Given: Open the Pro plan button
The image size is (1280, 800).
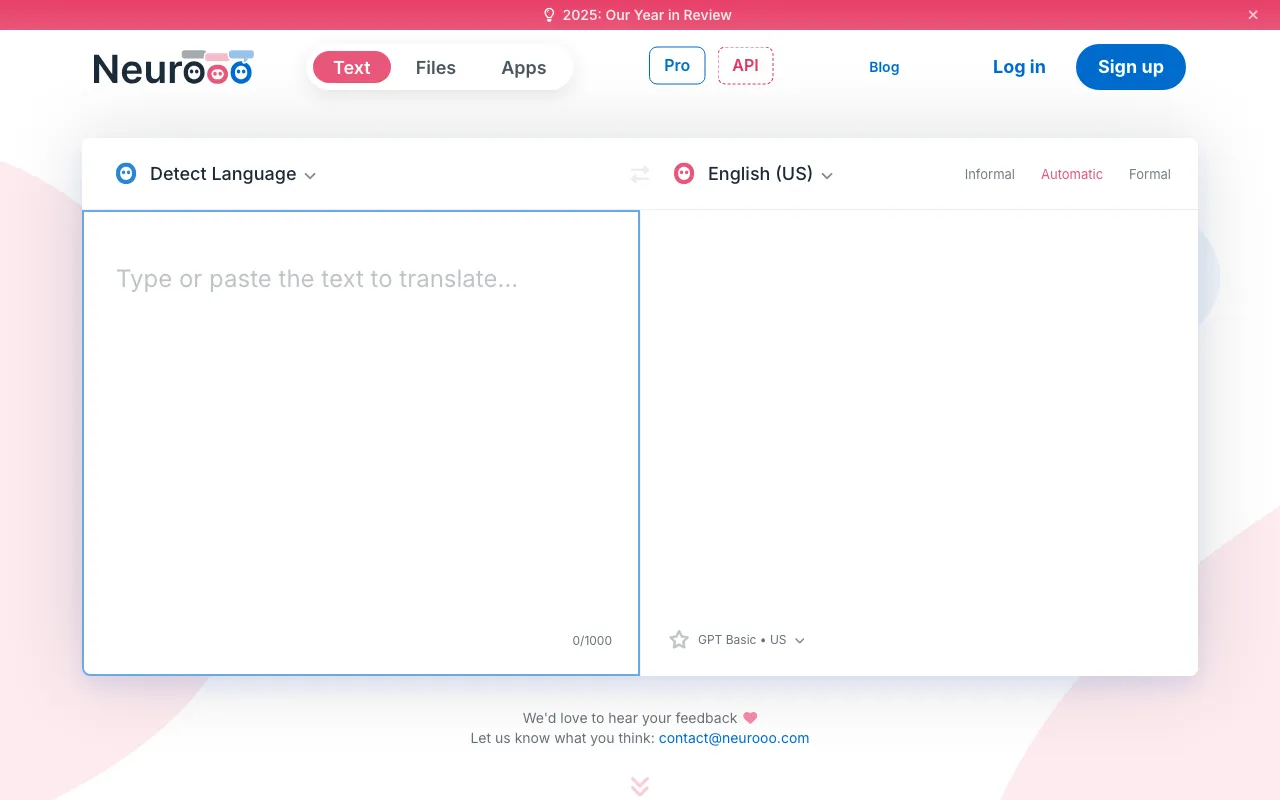Looking at the screenshot, I should click(677, 66).
